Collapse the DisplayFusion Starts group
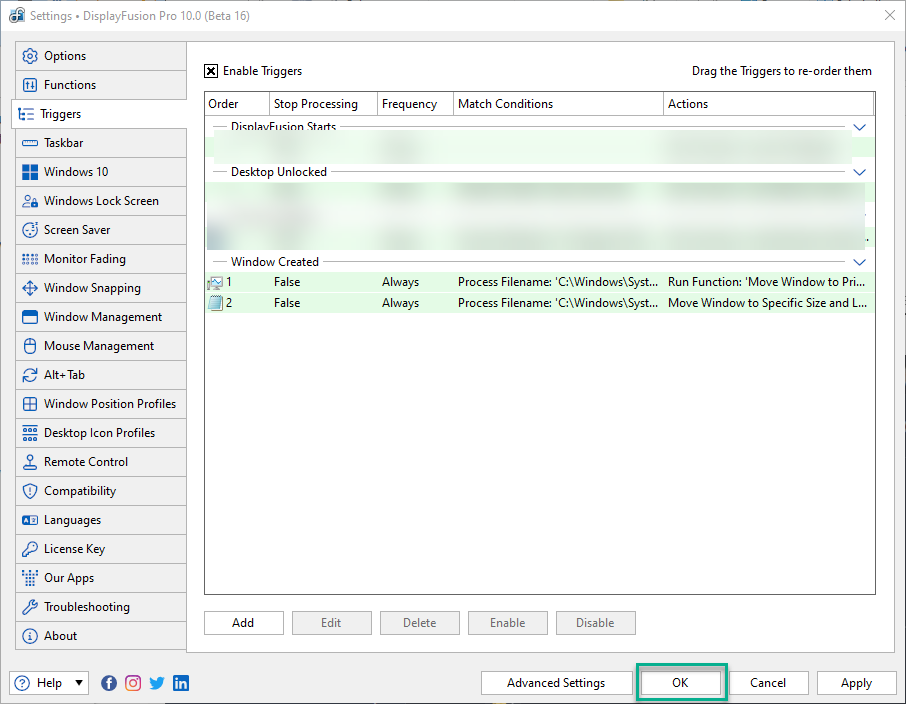Viewport: 906px width, 704px height. pos(859,127)
